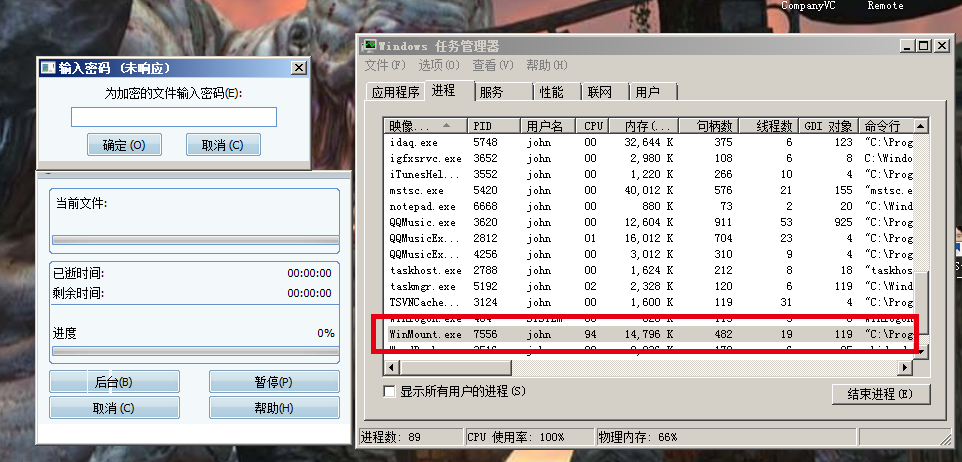The height and width of the screenshot is (462, 962).
Task: Sort processes by GDI 对象 column header
Action: pyautogui.click(x=828, y=126)
